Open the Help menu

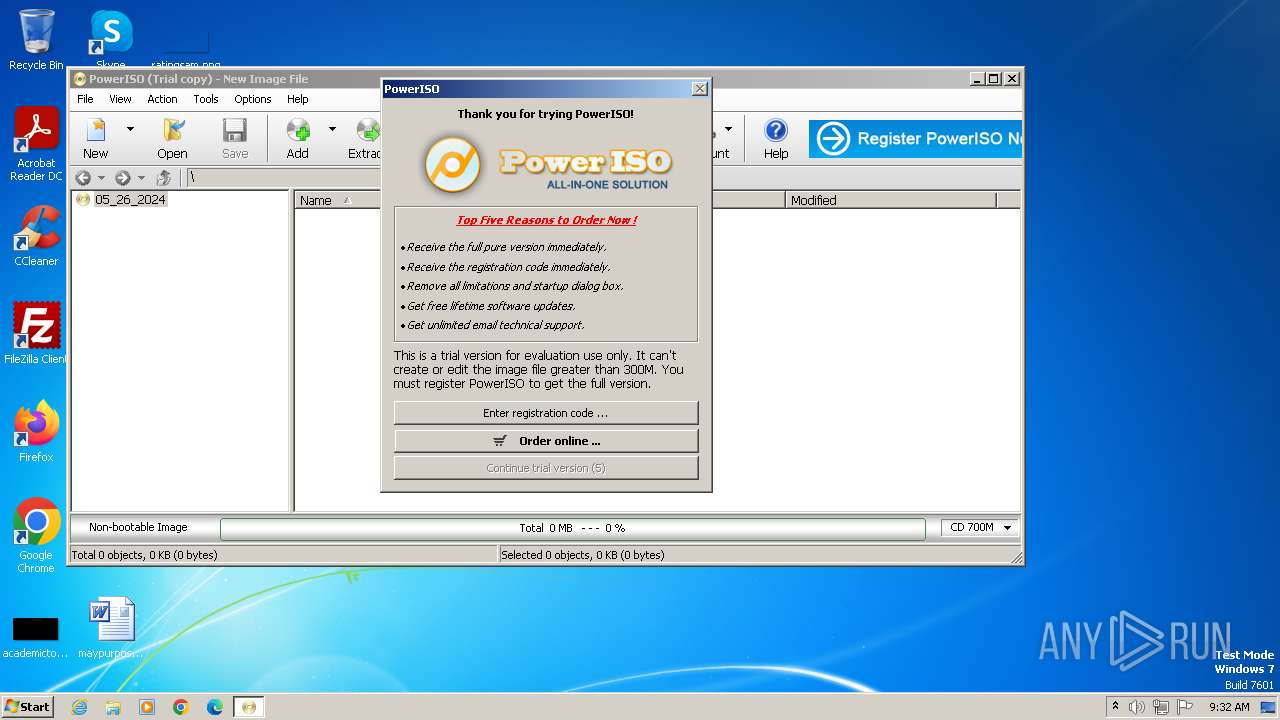pyautogui.click(x=298, y=99)
